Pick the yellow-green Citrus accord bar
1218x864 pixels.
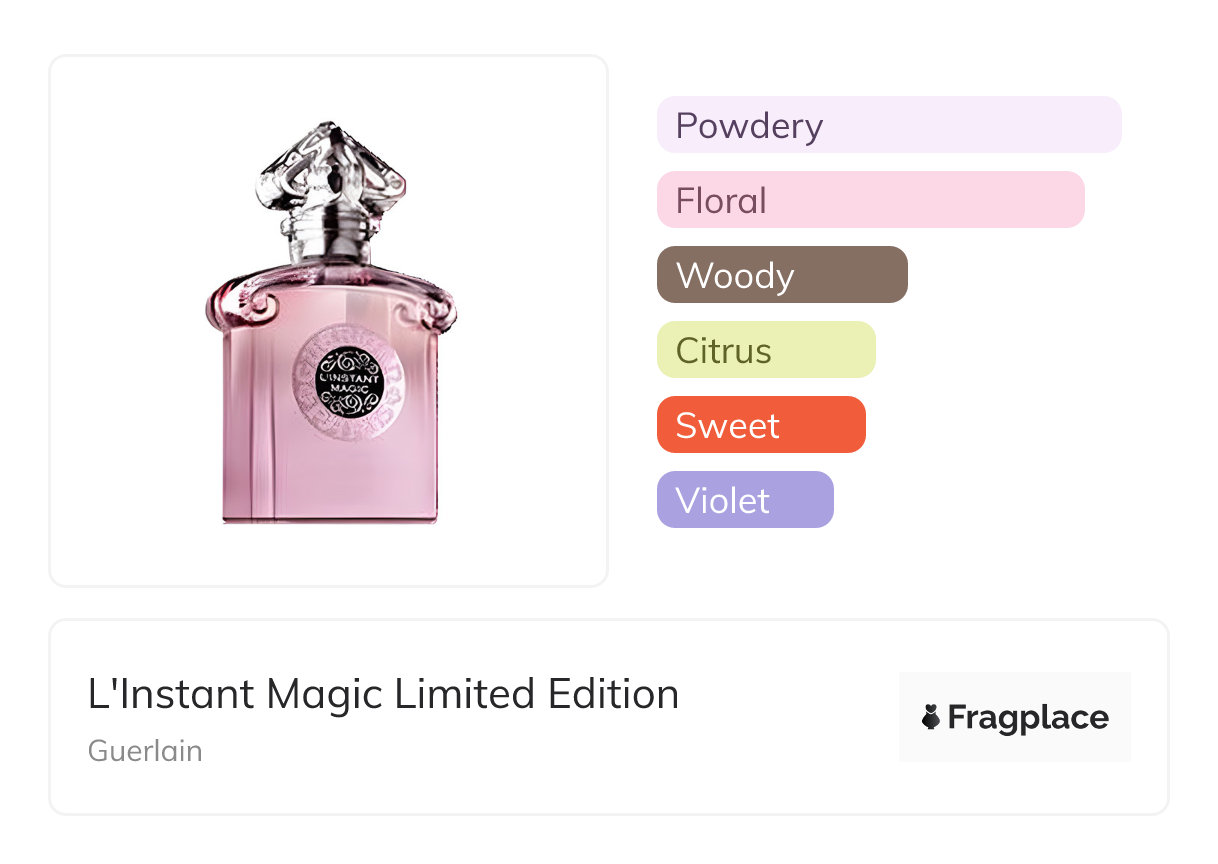[766, 350]
